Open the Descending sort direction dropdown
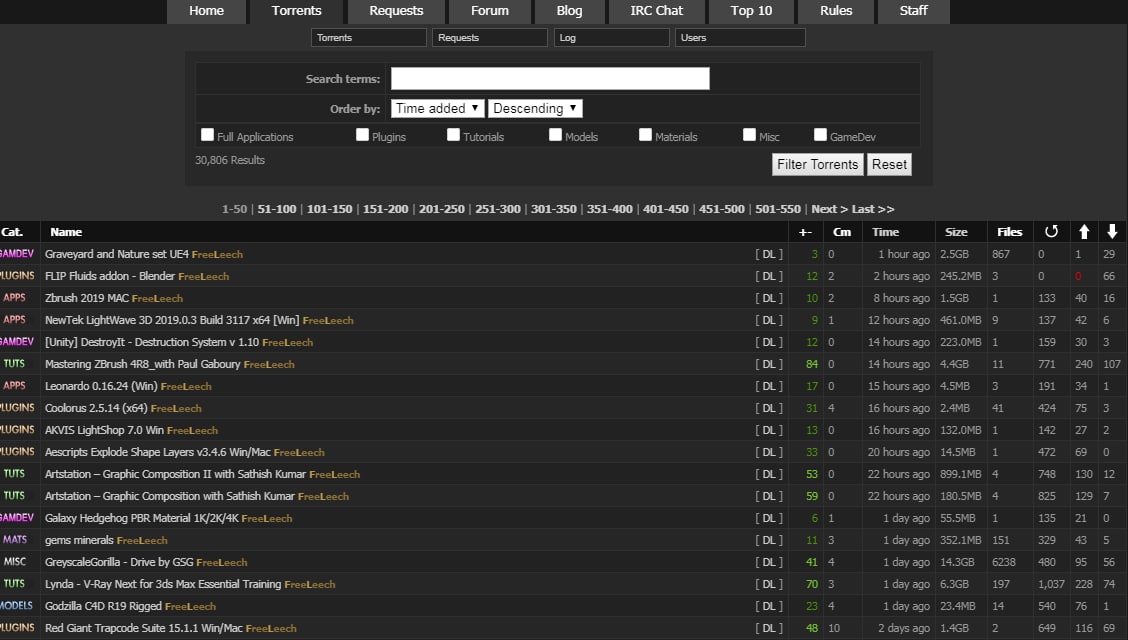 tap(535, 109)
